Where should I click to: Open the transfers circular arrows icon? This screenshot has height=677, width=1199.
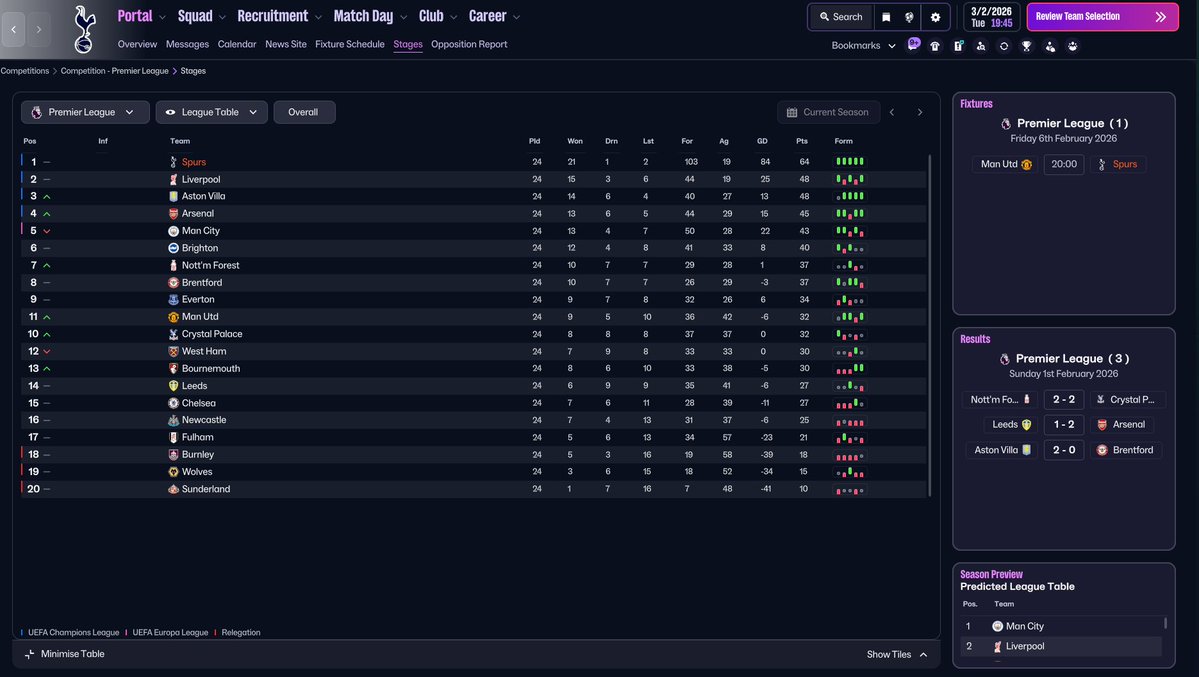coord(1004,46)
